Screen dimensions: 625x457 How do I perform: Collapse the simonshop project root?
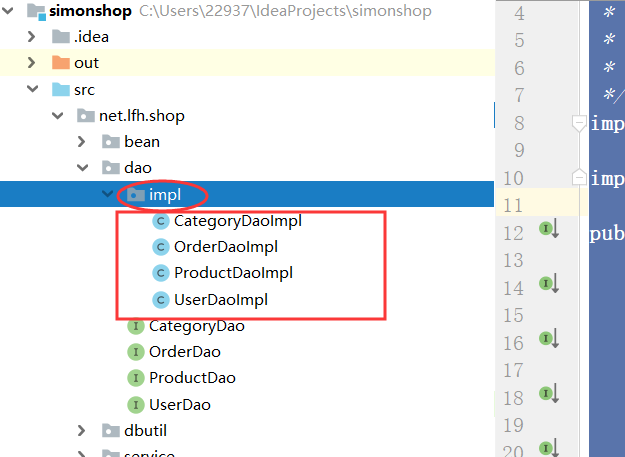pyautogui.click(x=8, y=11)
